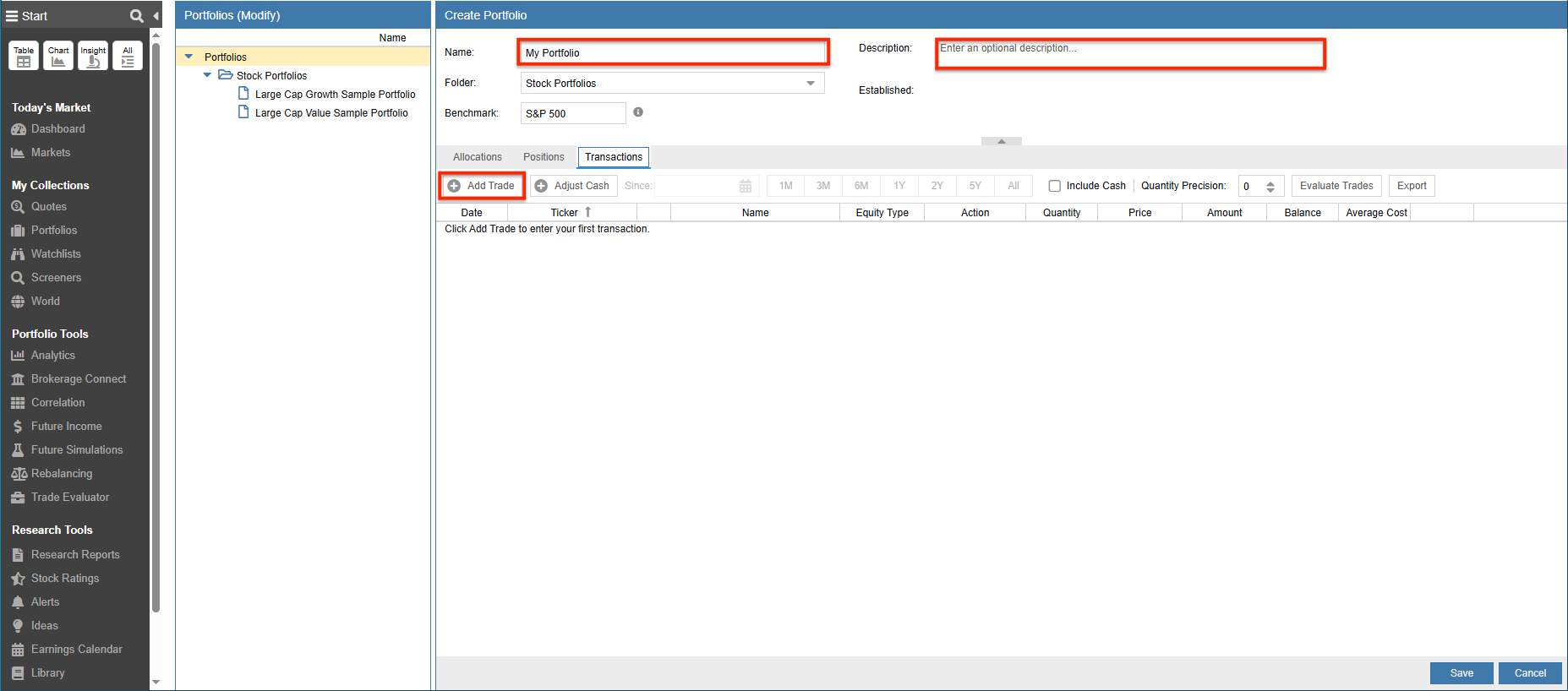Open the Since date calendar picker
1568x691 pixels.
coord(745,186)
